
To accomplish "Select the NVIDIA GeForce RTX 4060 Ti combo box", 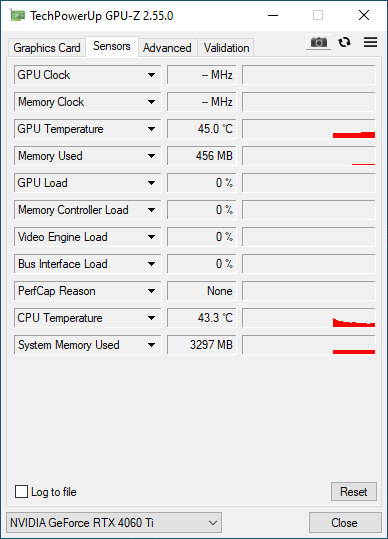I will point(114,522).
